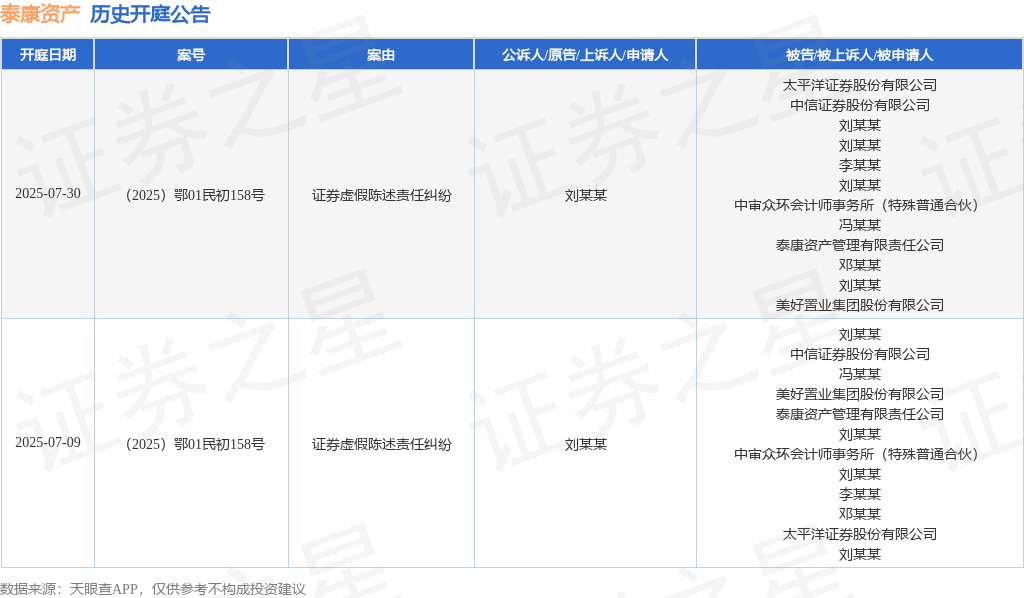1024x598 pixels.
Task: Click 证券虚假陈述责任纠纷 in the 2025-07-09 row
Action: 381,444
